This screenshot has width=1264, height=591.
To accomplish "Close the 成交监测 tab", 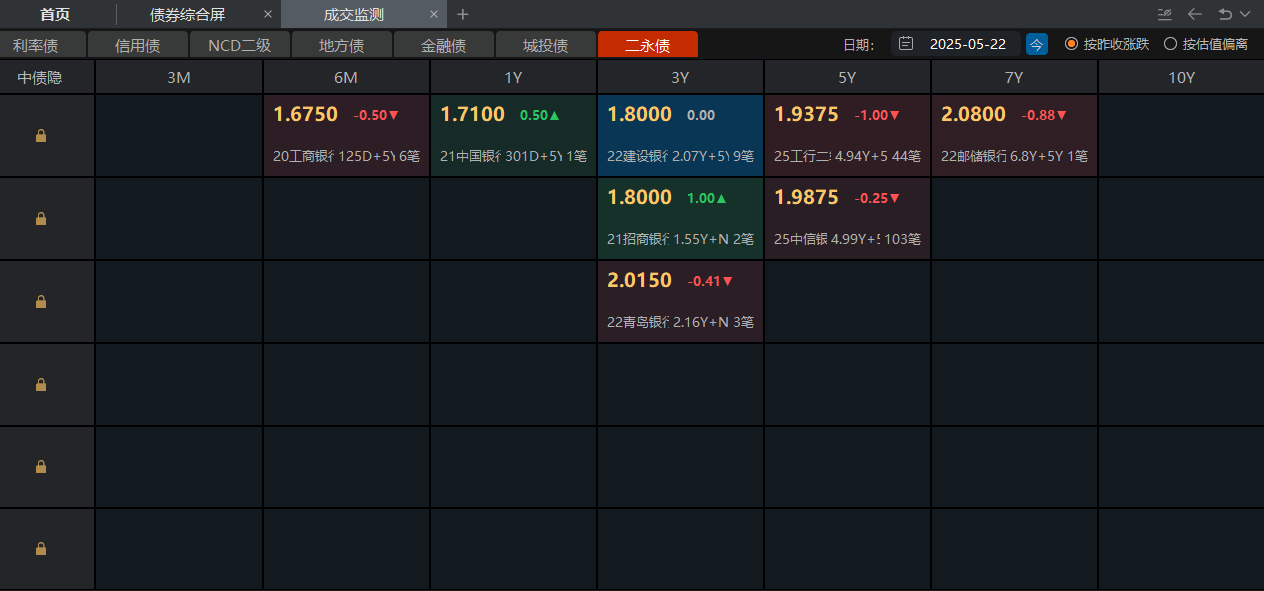I will coord(434,14).
